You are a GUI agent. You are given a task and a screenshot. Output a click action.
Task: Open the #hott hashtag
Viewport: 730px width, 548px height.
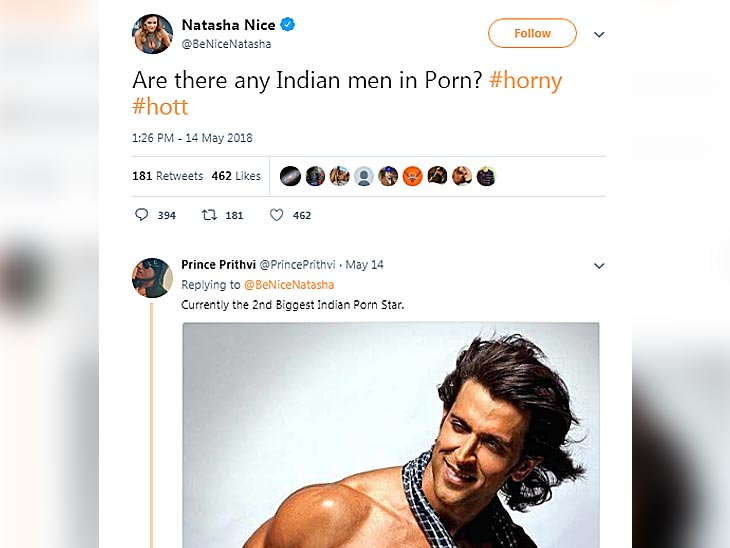pyautogui.click(x=160, y=107)
